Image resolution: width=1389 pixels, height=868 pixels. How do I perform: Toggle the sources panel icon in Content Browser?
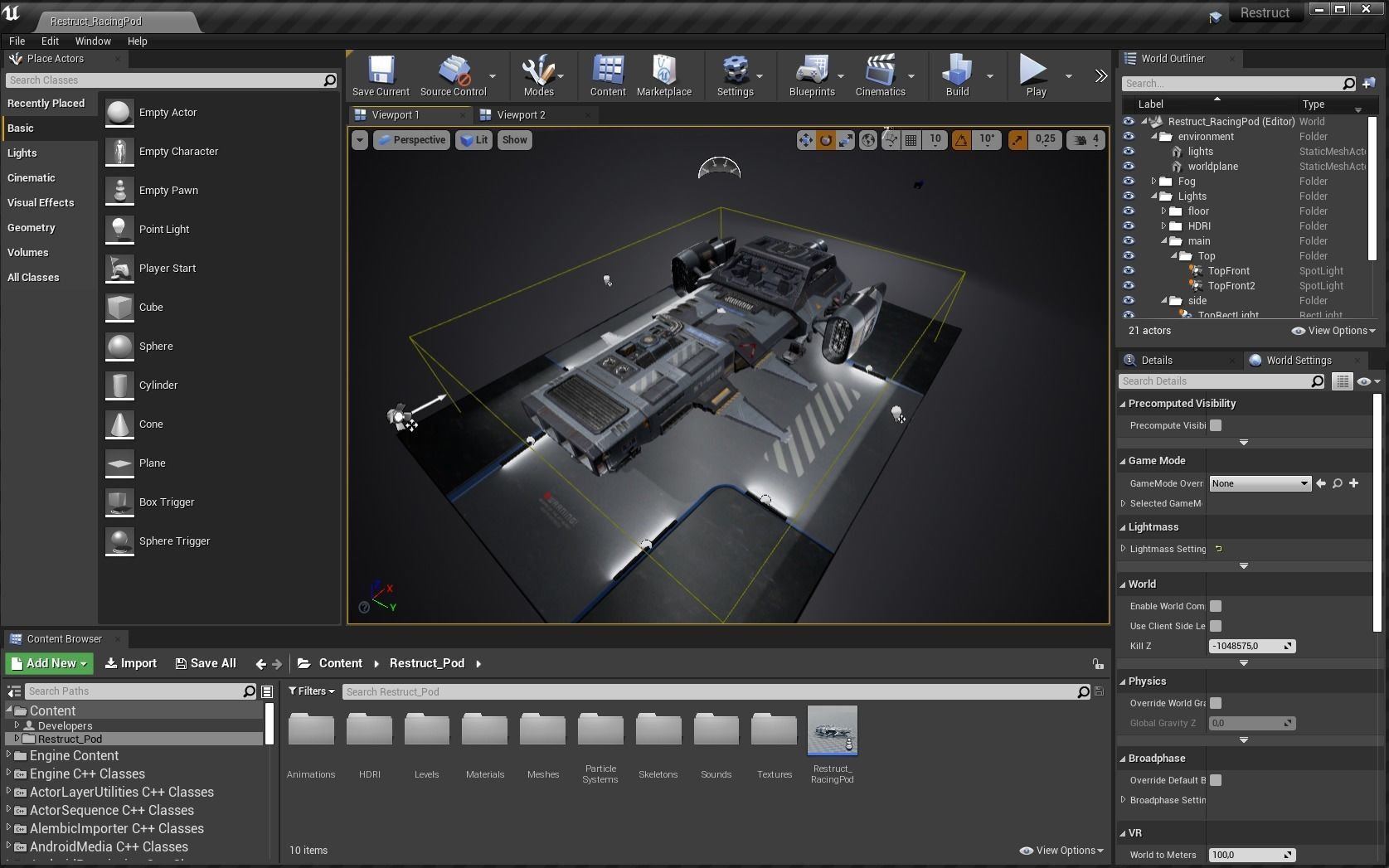coord(14,691)
